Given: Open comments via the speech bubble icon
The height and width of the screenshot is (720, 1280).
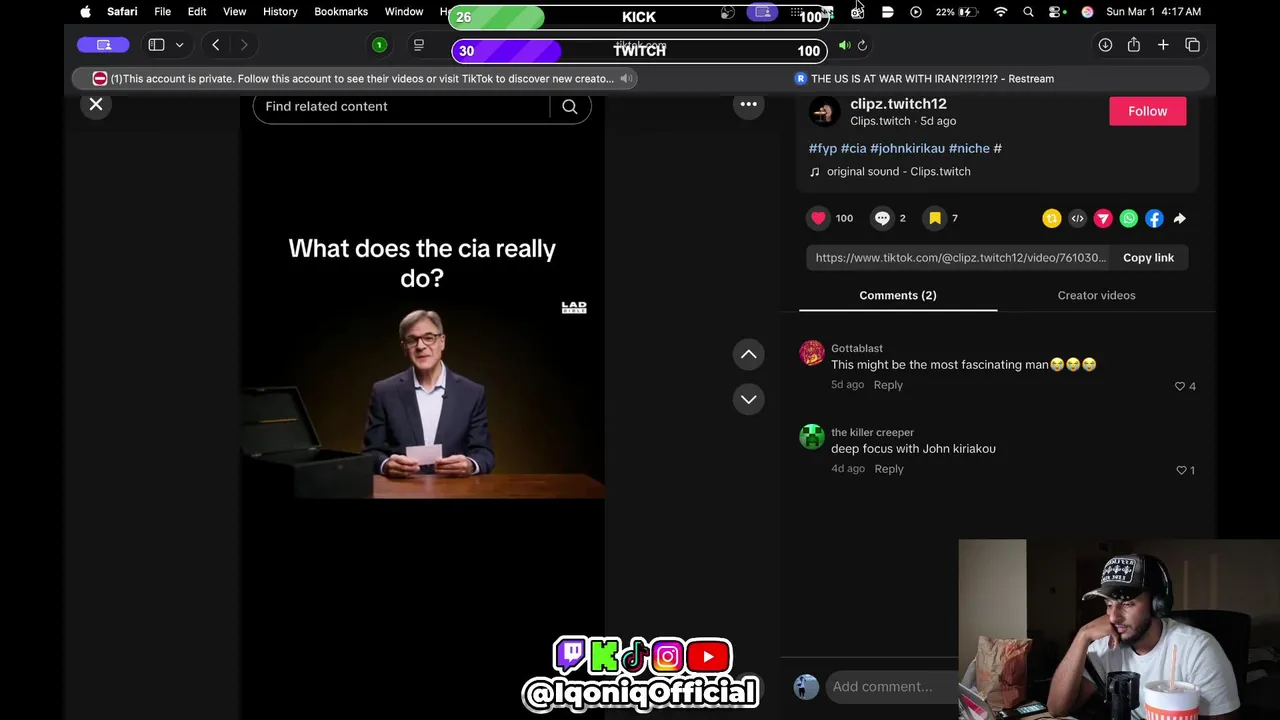Looking at the screenshot, I should point(882,218).
